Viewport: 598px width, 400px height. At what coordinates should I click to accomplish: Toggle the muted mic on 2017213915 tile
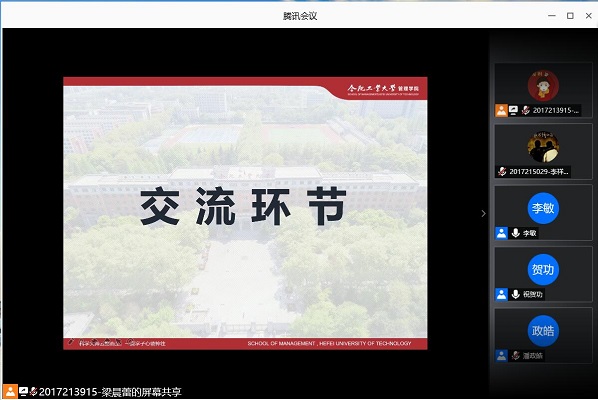[526, 111]
